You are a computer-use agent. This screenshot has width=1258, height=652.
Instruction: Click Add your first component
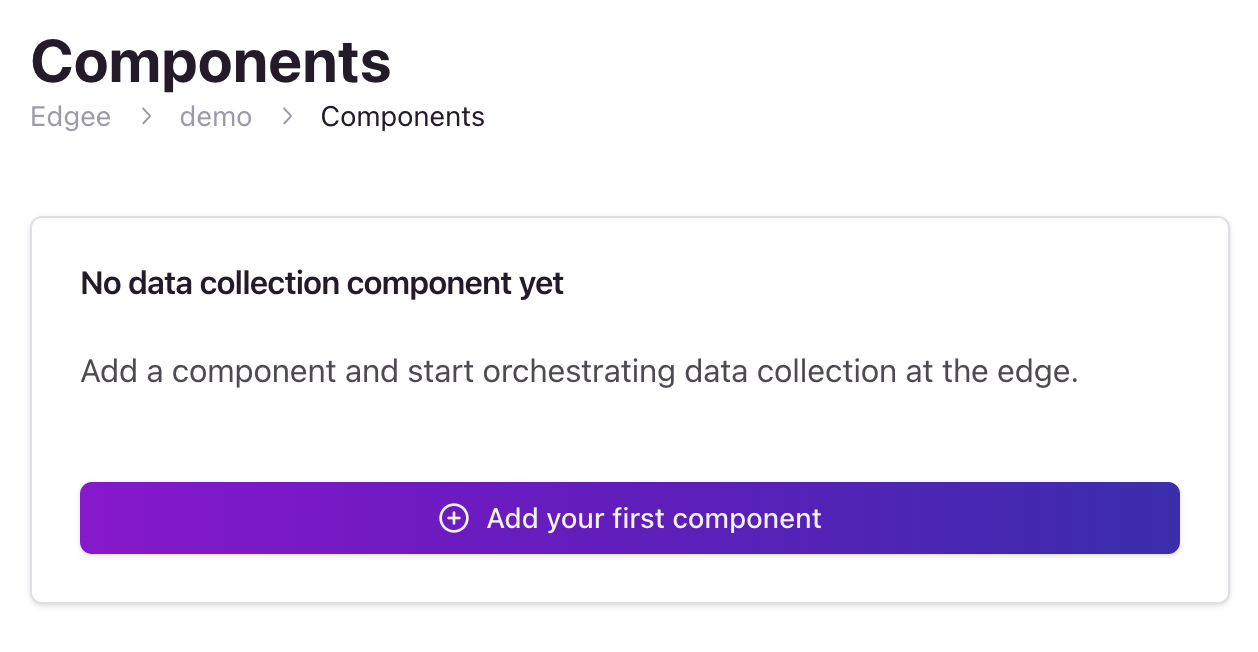[630, 518]
